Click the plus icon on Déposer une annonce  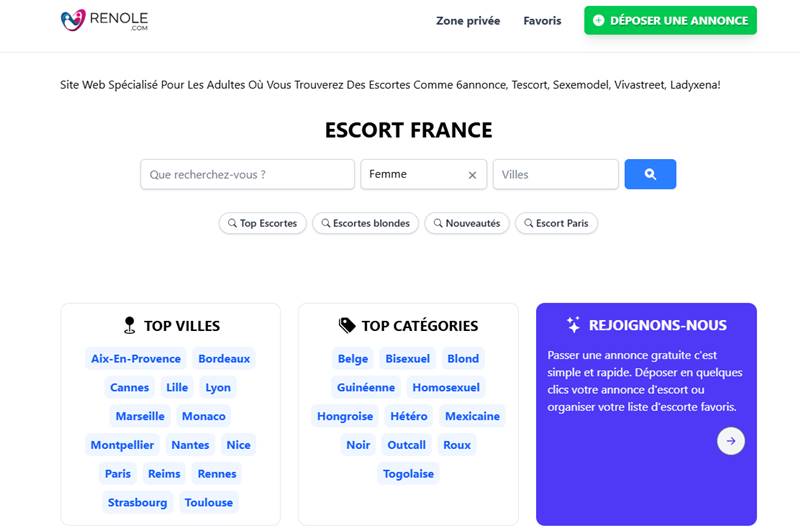click(598, 20)
